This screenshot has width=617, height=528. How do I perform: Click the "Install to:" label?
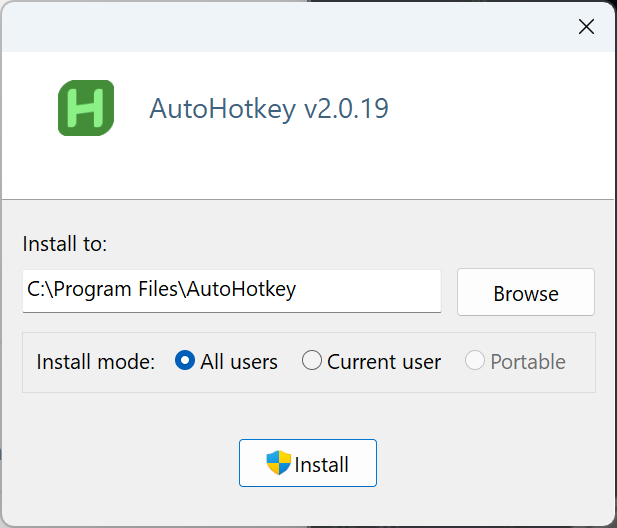tap(65, 244)
